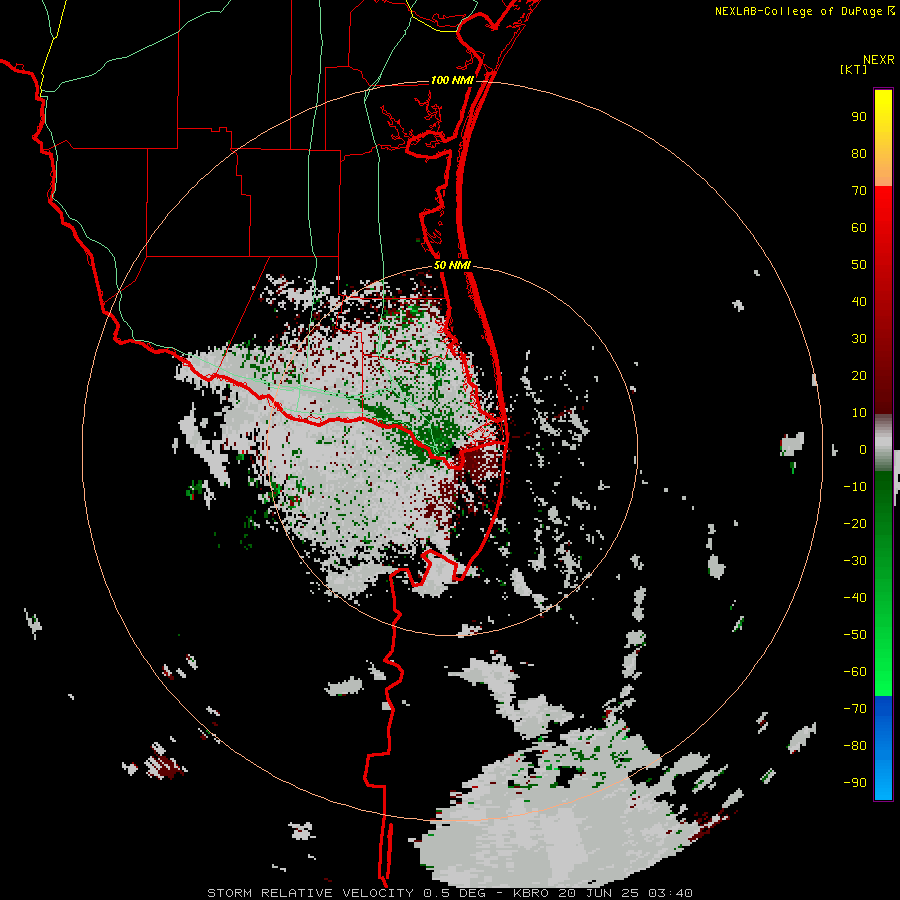
Task: Click the '-50' value on velocity scale
Action: (855, 635)
